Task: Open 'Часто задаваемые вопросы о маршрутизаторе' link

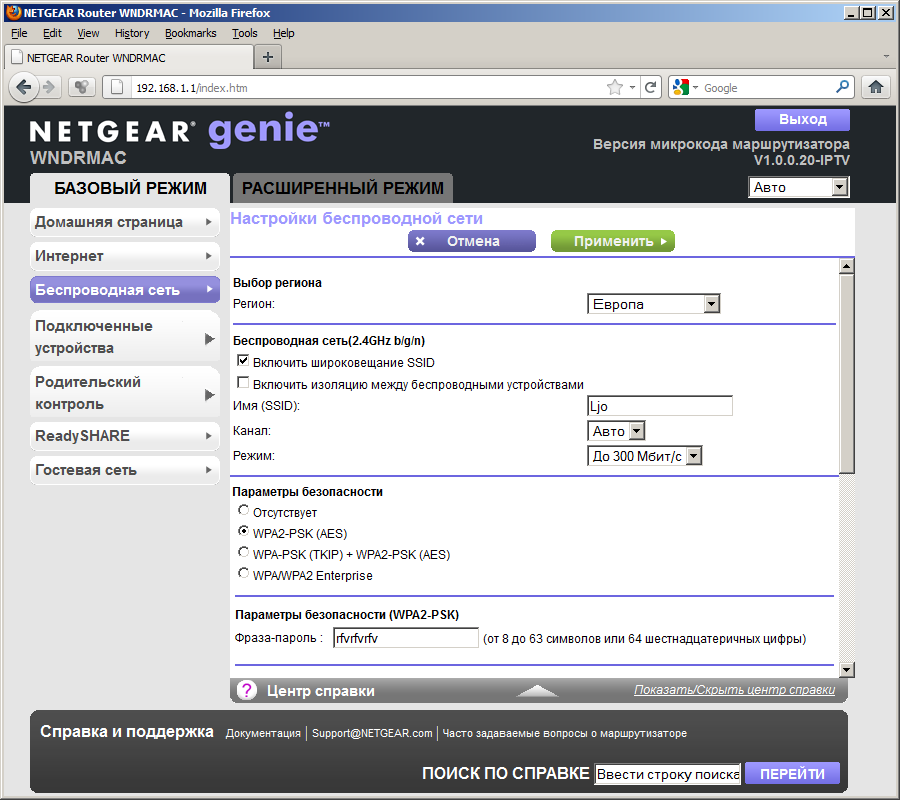Action: coord(564,733)
